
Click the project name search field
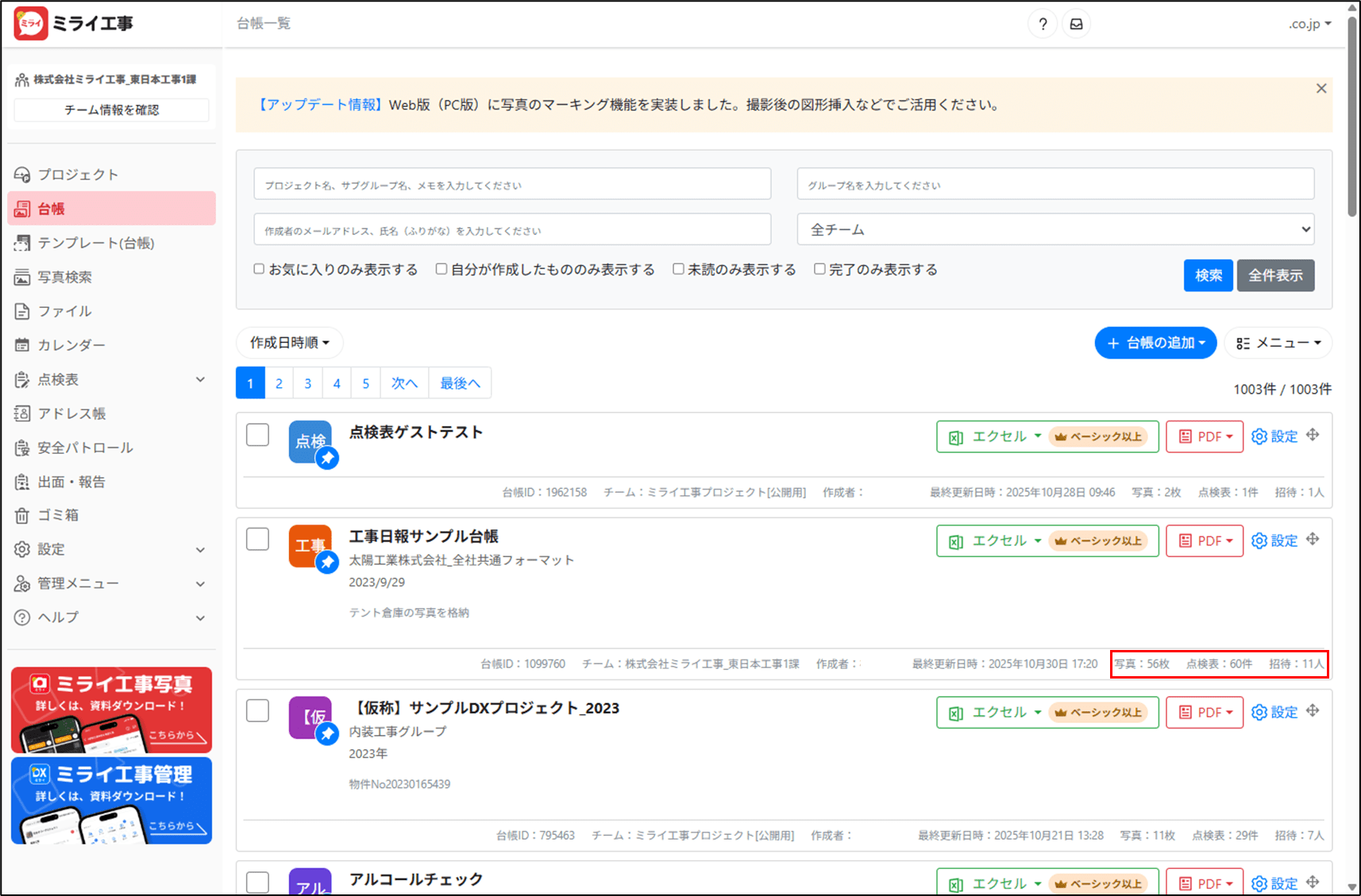point(512,184)
